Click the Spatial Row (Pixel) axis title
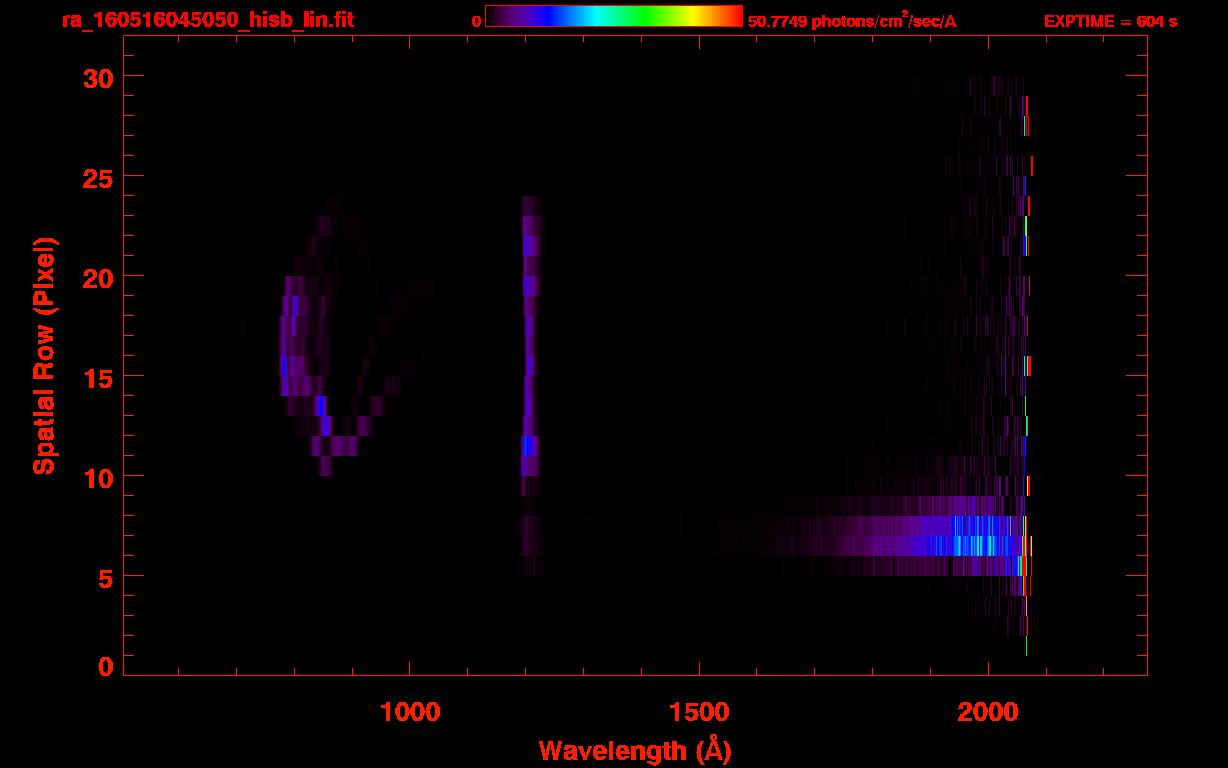 (x=44, y=355)
